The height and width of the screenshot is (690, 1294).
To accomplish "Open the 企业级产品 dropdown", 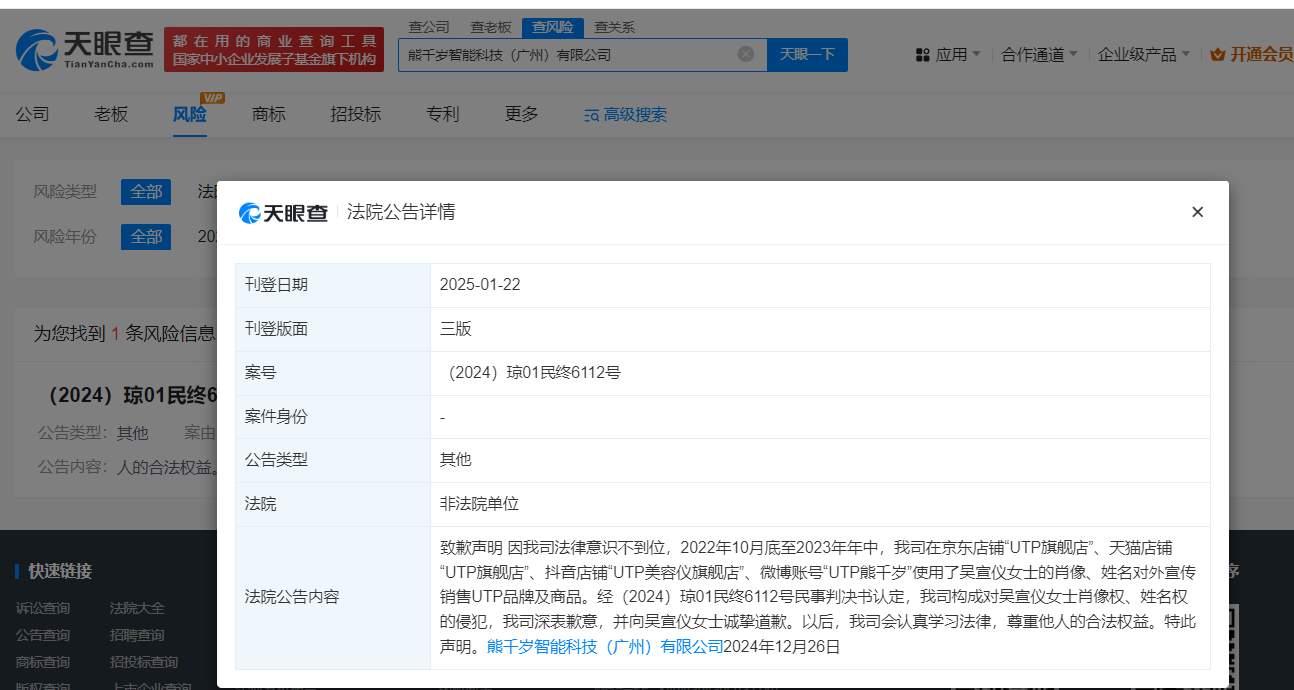I will (x=1143, y=55).
